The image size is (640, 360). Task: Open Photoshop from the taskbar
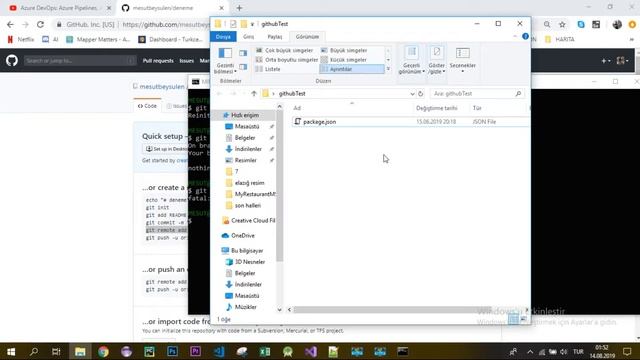172,351
